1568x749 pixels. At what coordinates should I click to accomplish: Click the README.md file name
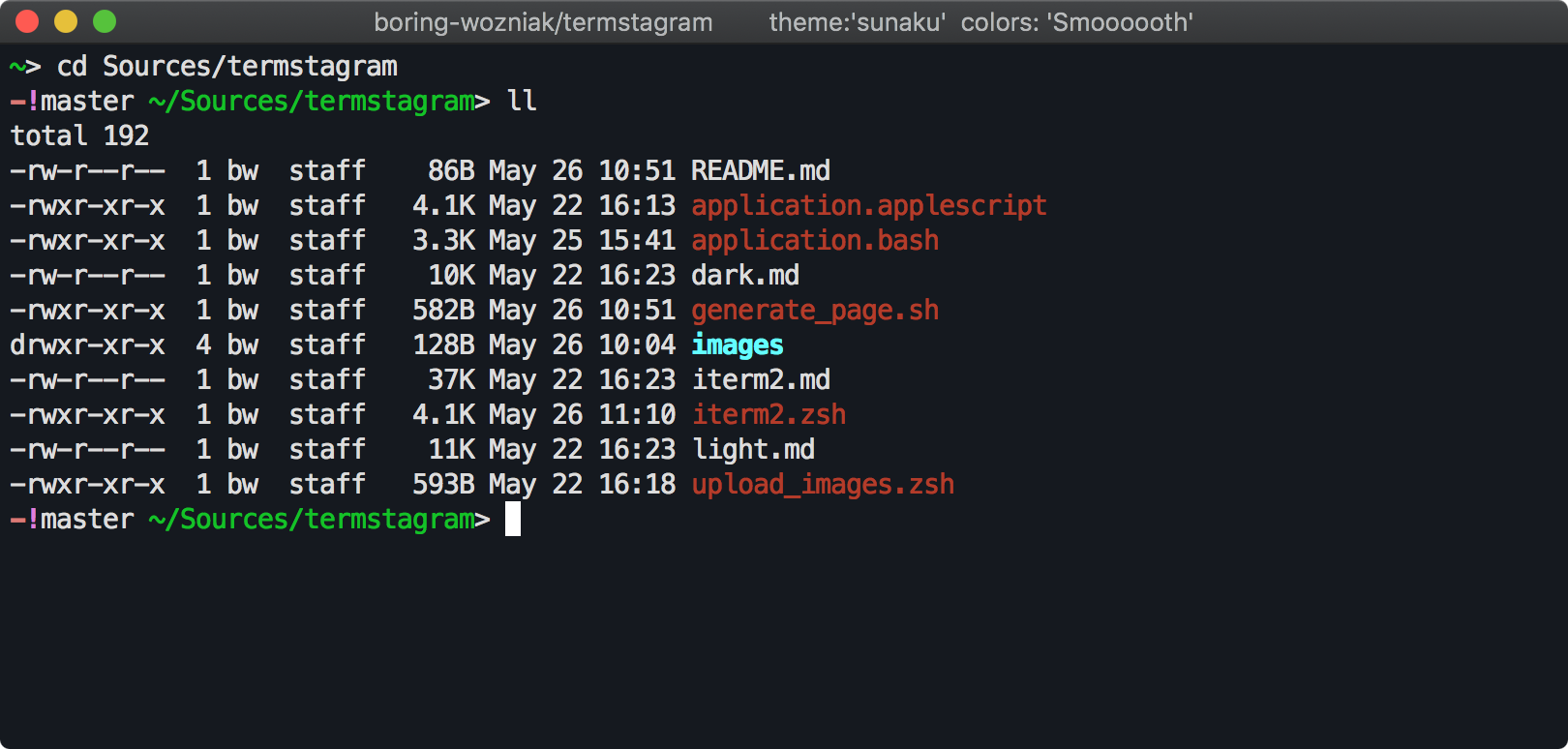[760, 171]
